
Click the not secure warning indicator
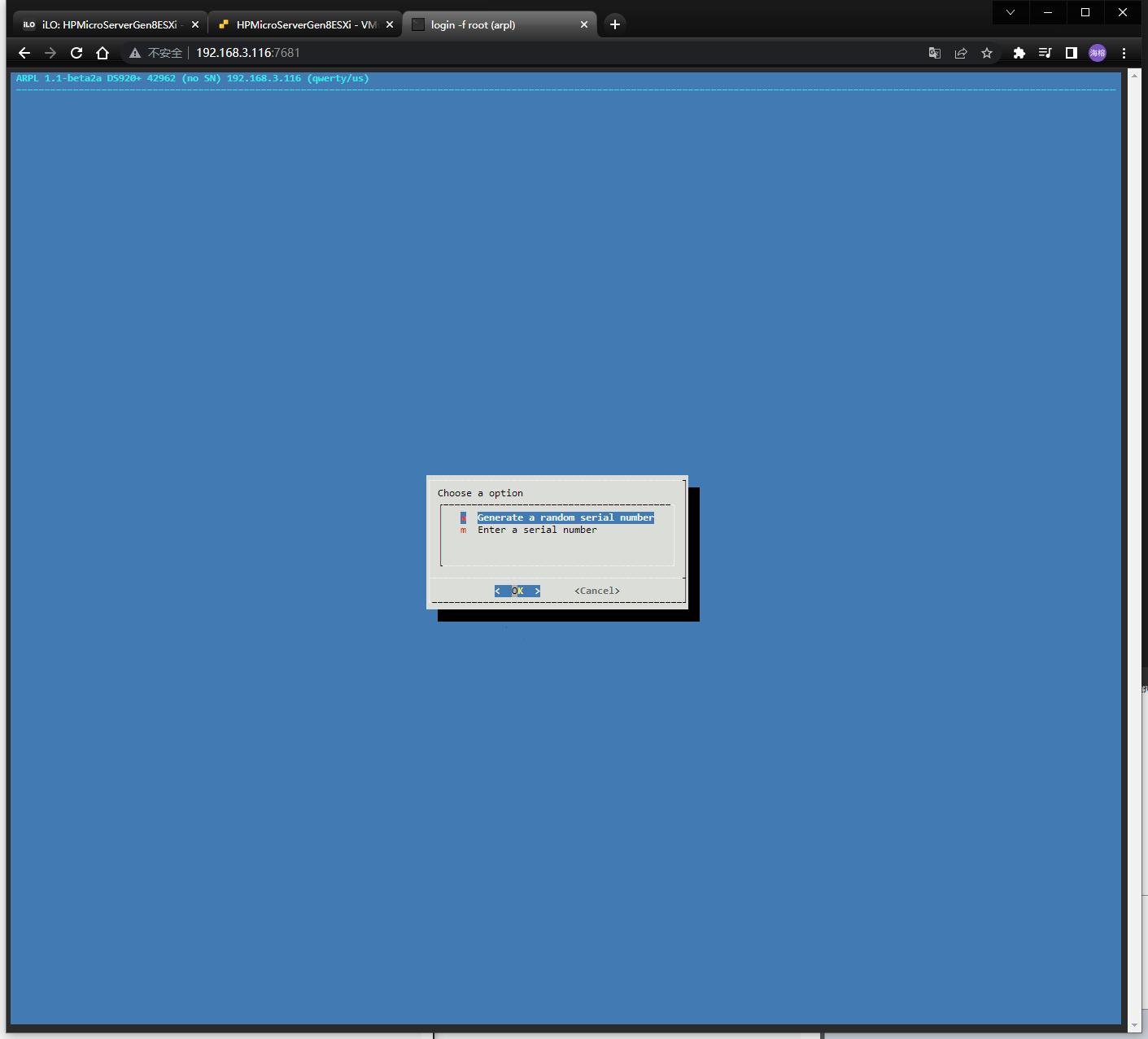tap(155, 53)
